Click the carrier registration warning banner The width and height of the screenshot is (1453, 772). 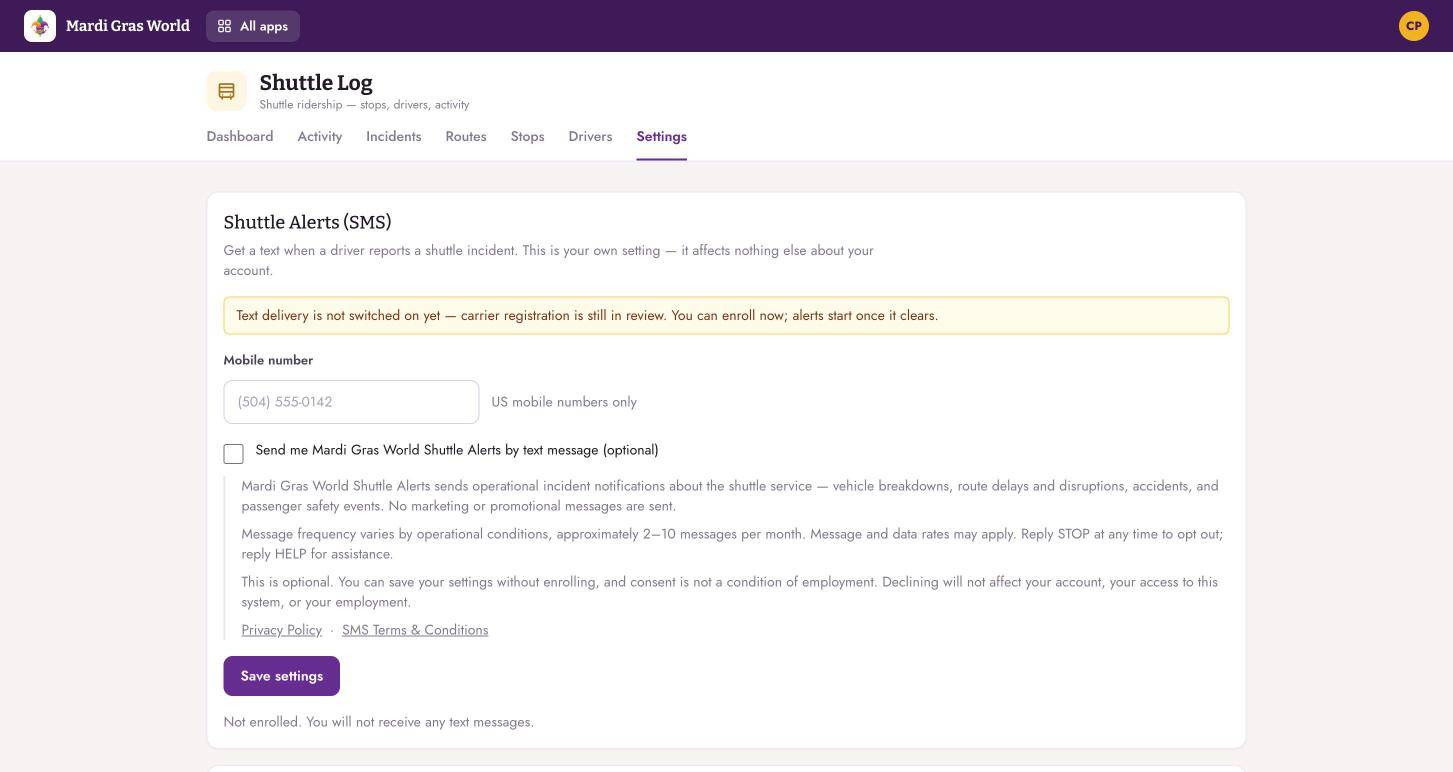(726, 315)
